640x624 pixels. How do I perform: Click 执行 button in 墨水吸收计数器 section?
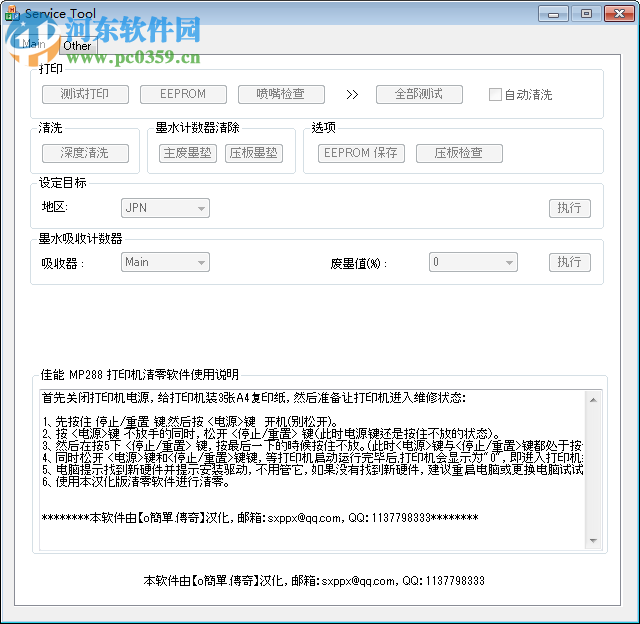coord(570,262)
